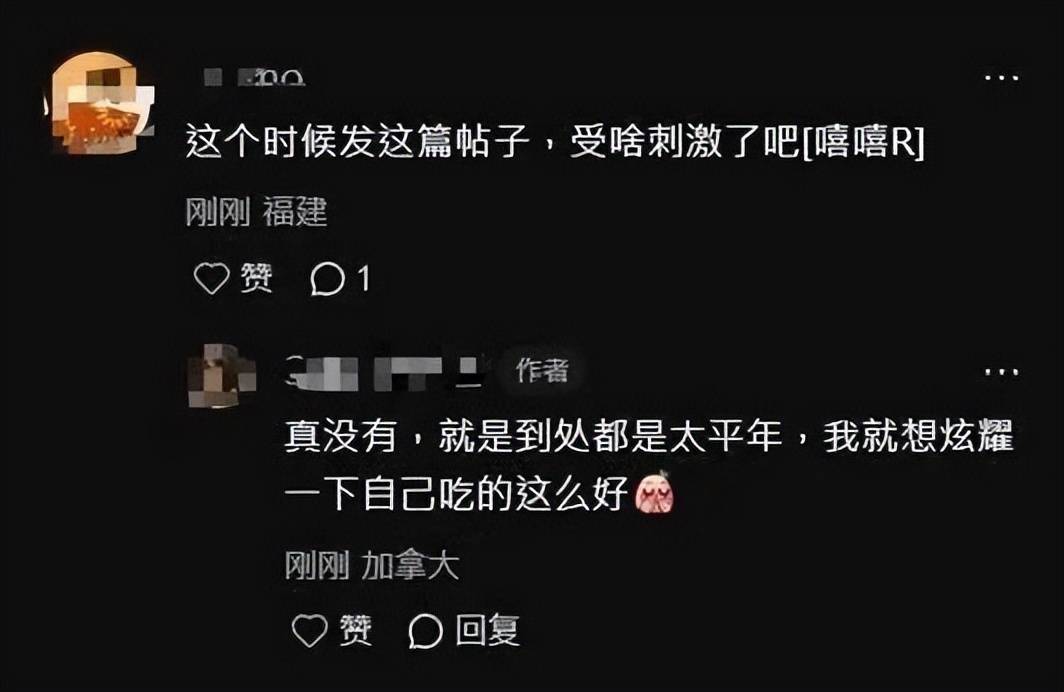
Task: Open the three-dot menu on the author's reply
Action: (1002, 372)
